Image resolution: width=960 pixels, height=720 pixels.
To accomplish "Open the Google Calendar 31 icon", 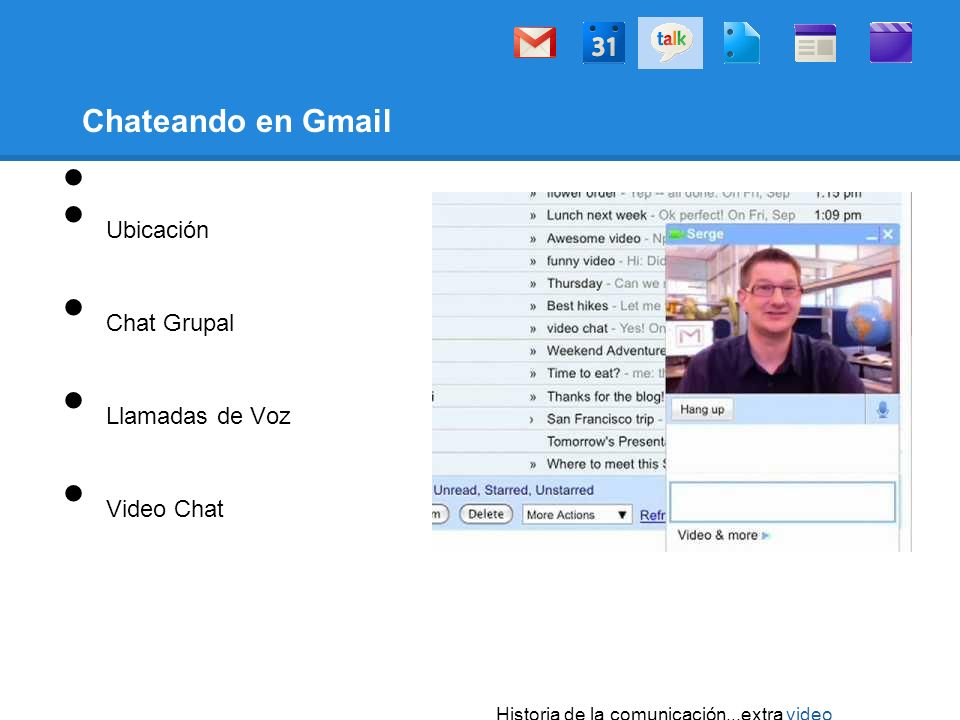I will (604, 43).
